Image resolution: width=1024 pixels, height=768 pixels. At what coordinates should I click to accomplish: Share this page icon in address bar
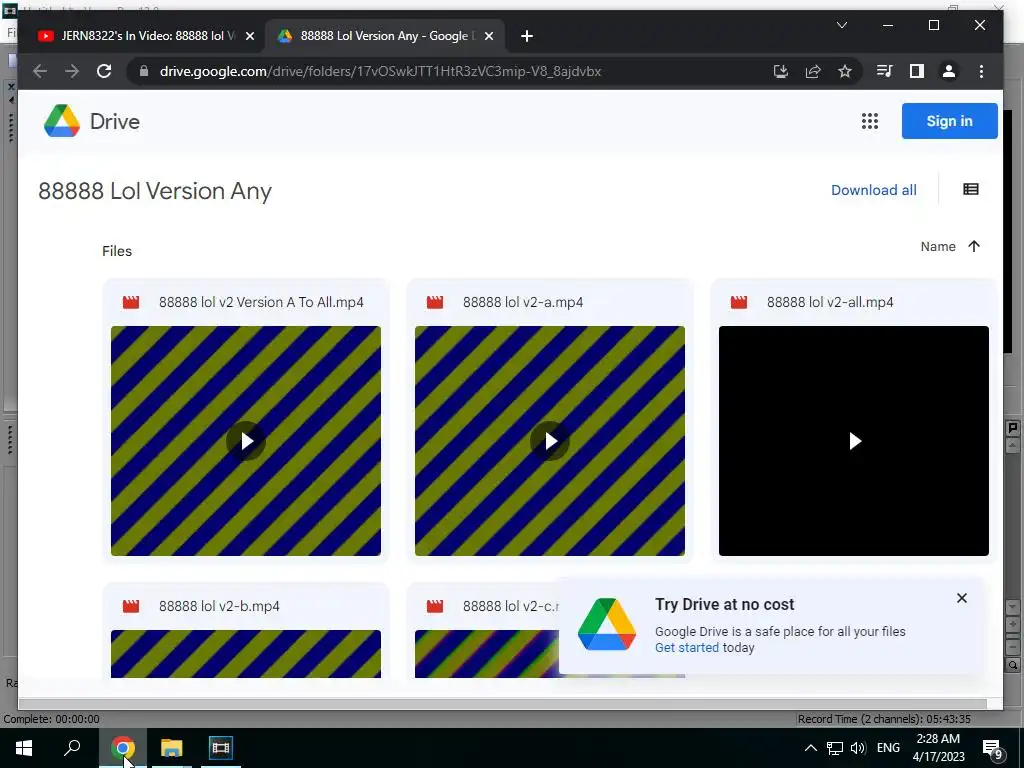[x=812, y=71]
